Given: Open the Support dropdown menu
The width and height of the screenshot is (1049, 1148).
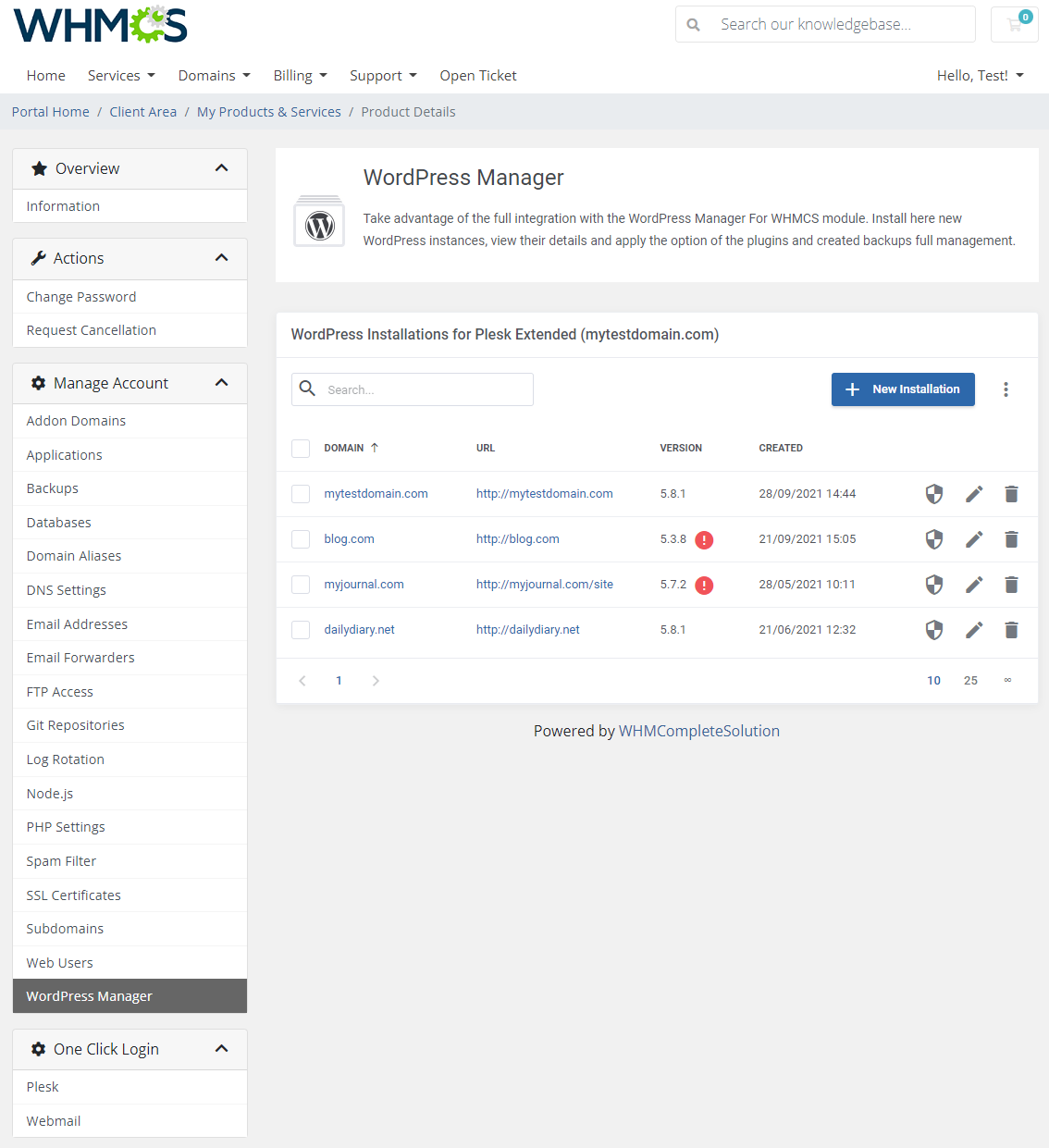Looking at the screenshot, I should [x=383, y=76].
